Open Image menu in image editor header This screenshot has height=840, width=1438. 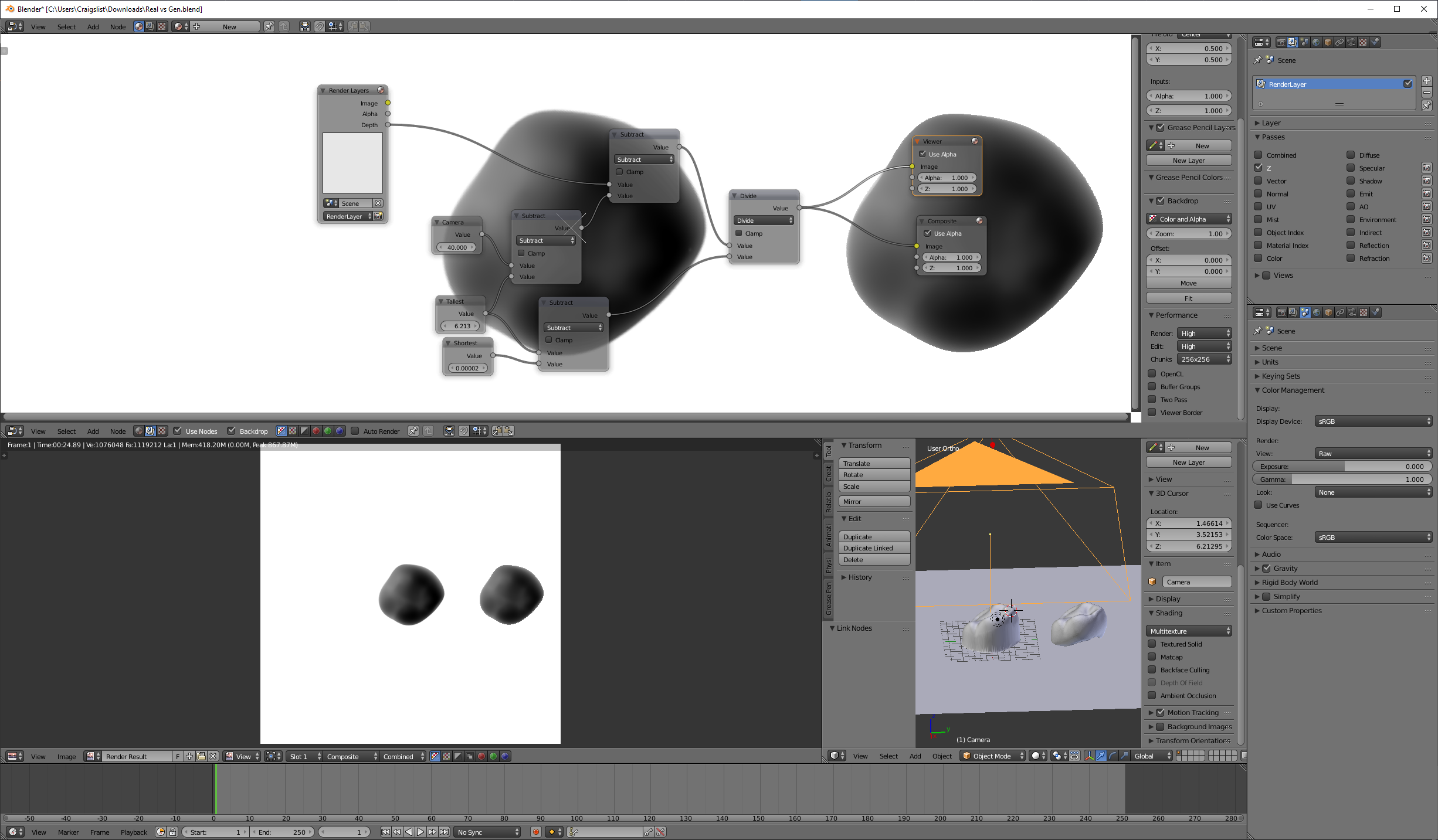pyautogui.click(x=66, y=756)
